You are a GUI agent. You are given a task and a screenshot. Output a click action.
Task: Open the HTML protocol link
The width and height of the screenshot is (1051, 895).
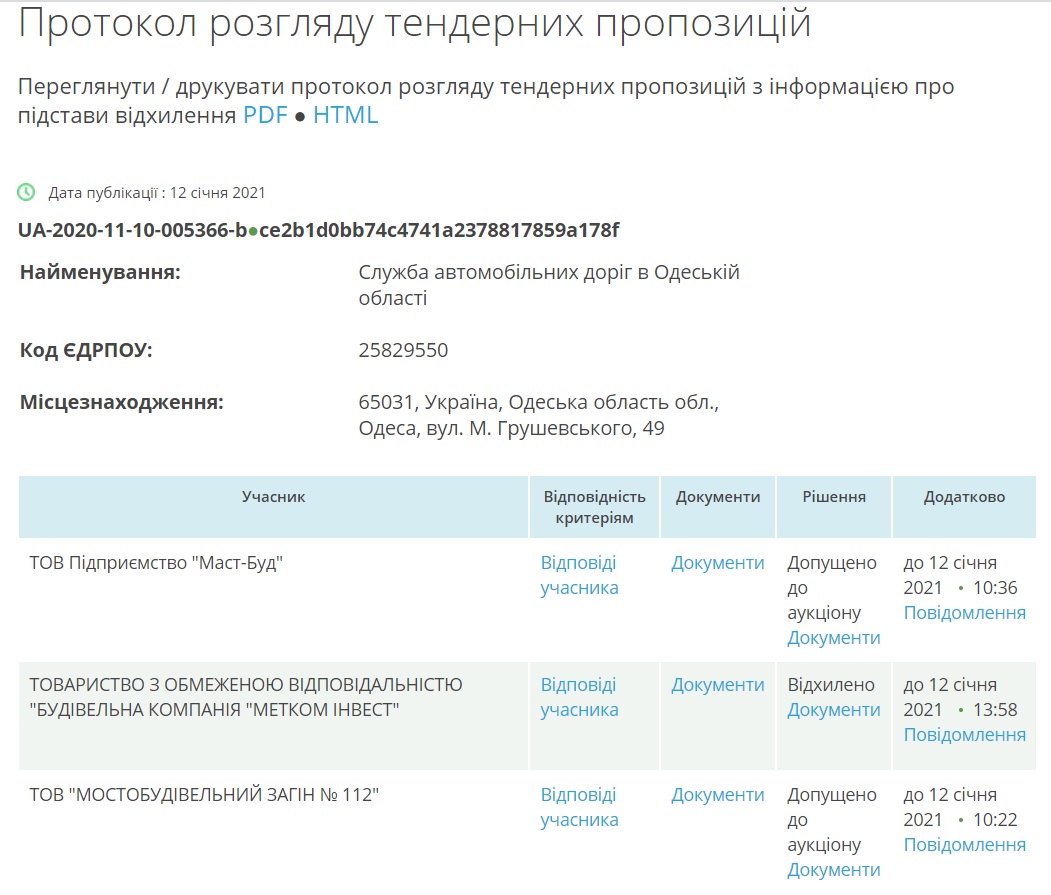(345, 115)
